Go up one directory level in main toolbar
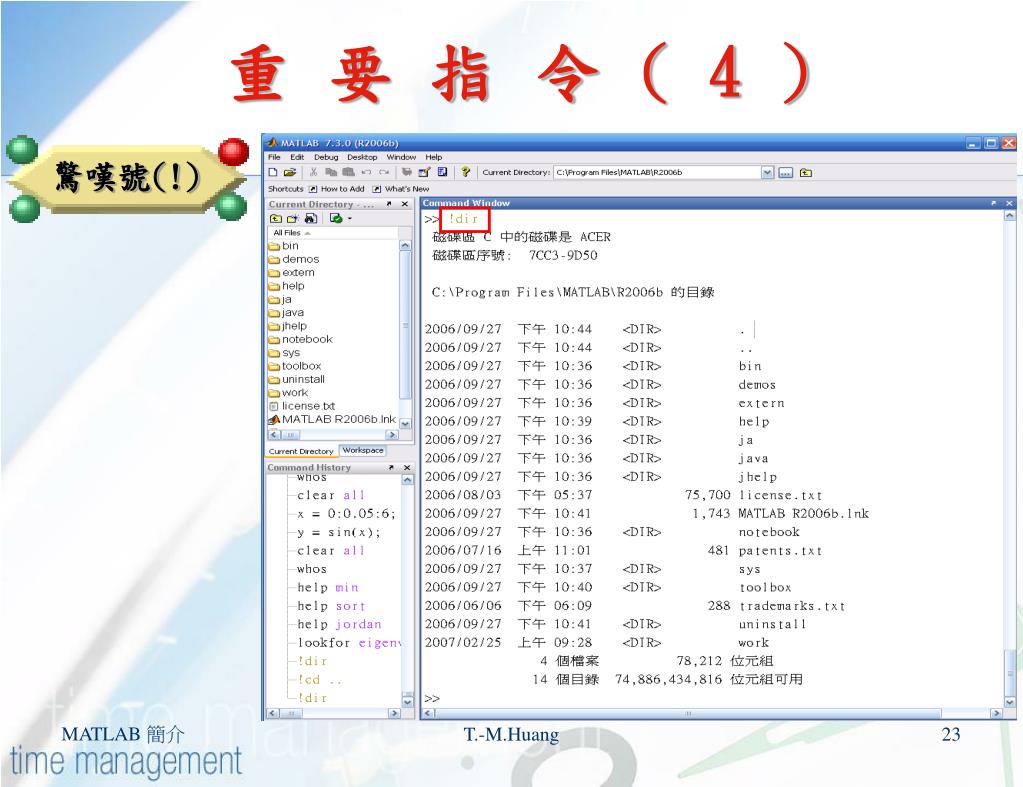Image resolution: width=1023 pixels, height=787 pixels. coord(806,173)
